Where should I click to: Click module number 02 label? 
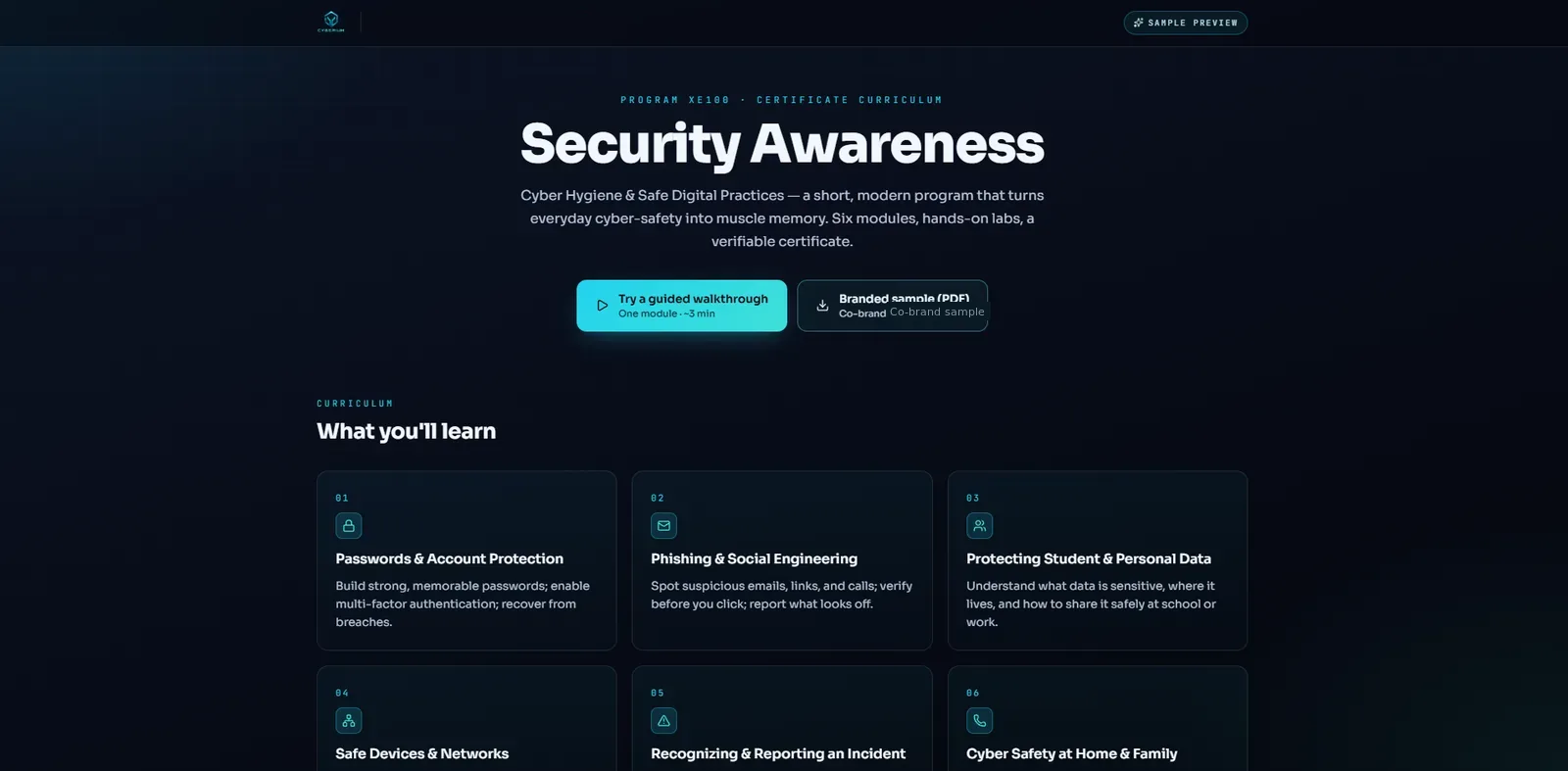[x=658, y=498]
